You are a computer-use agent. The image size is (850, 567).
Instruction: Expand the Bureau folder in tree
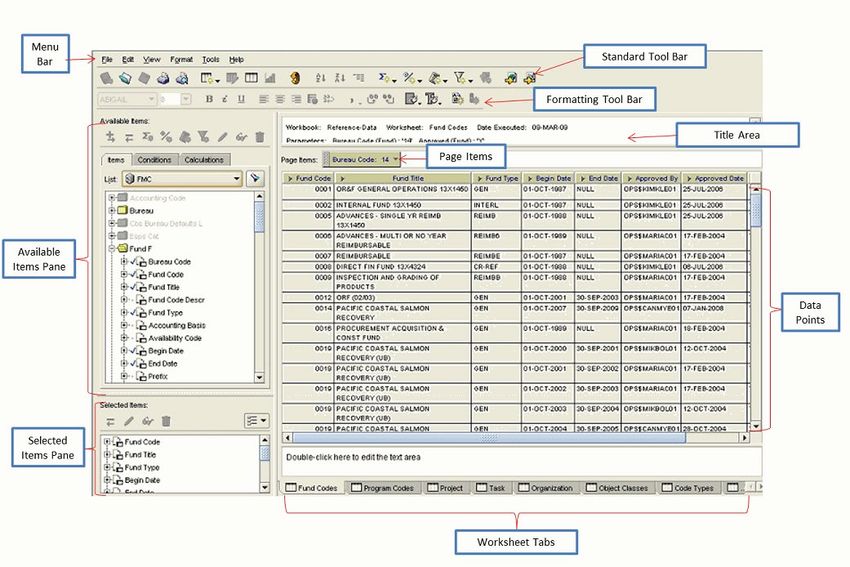click(x=111, y=211)
